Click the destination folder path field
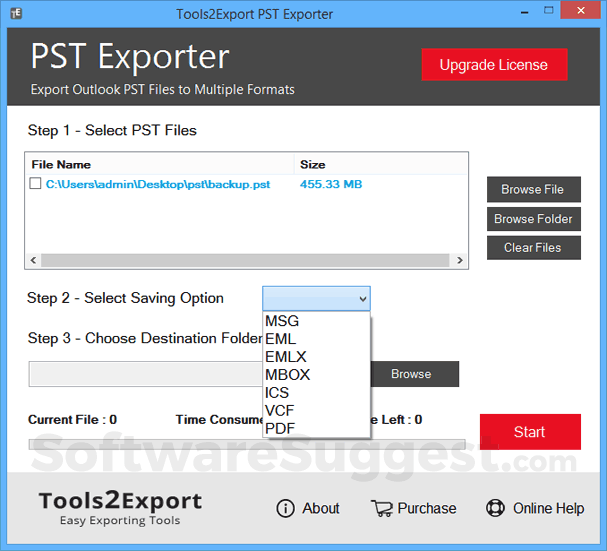 point(146,374)
